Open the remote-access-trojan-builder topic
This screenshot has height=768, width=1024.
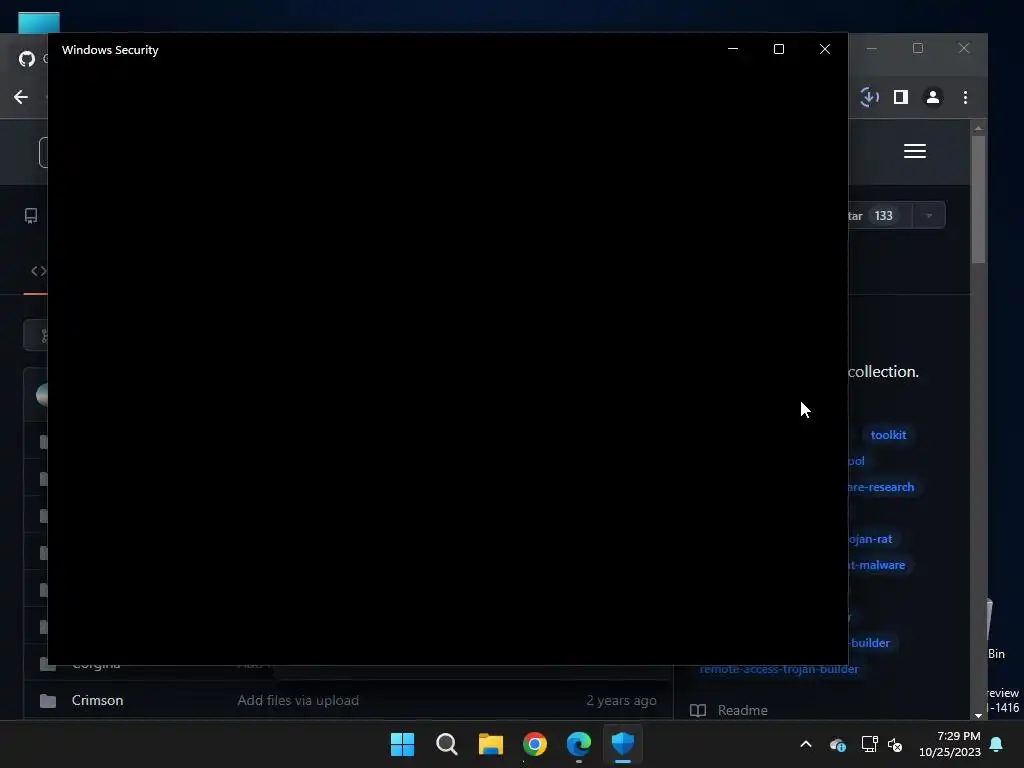point(778,669)
